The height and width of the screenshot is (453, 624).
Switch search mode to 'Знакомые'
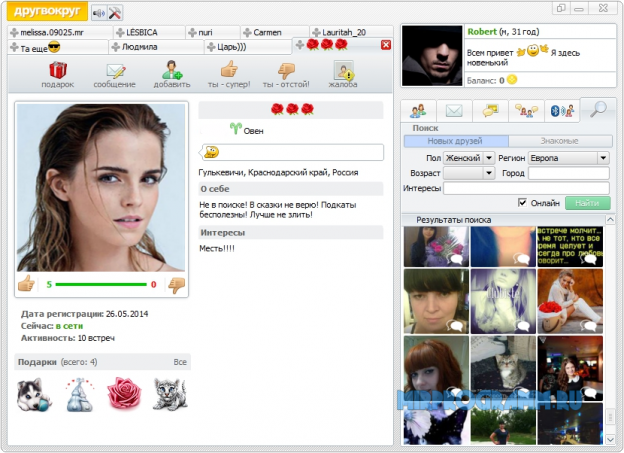click(x=558, y=142)
